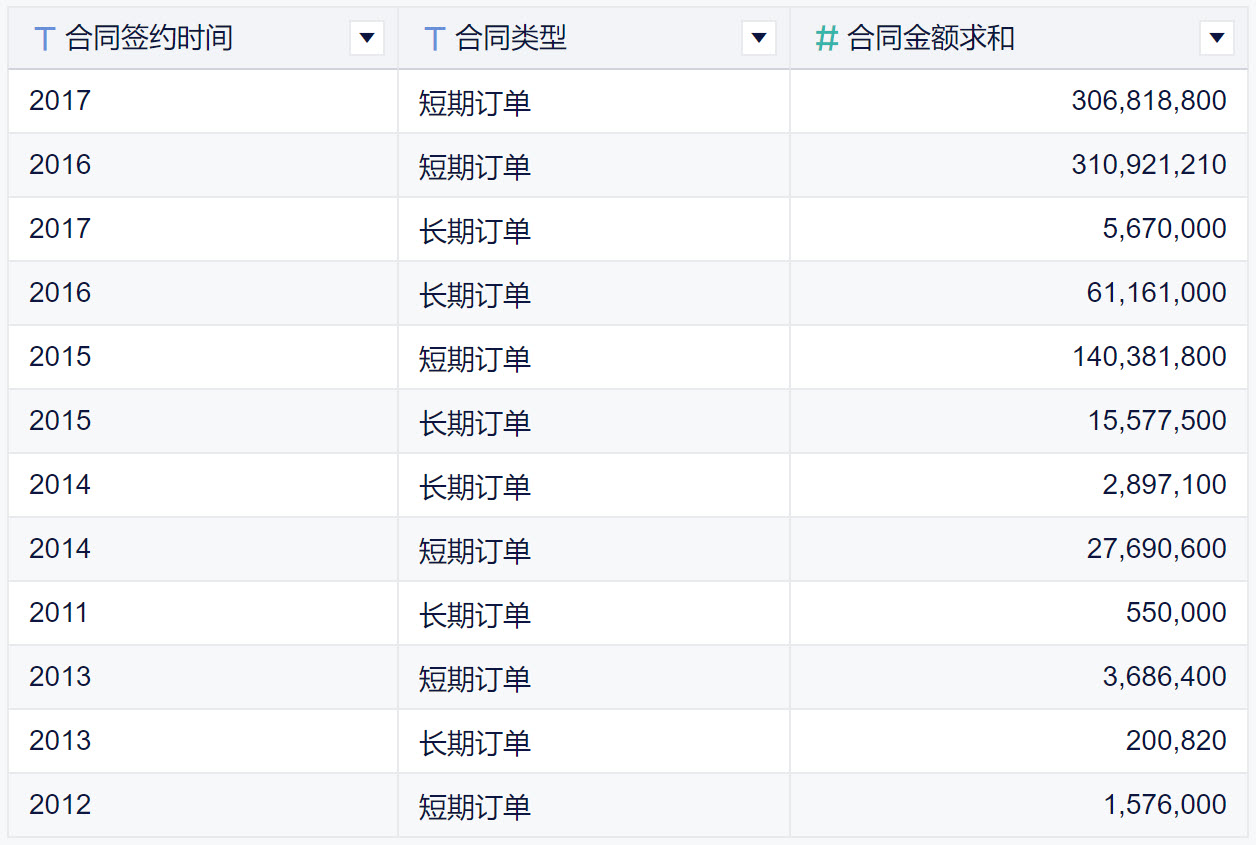Click 短期订单 in the 27,690,600 row
This screenshot has width=1256, height=845.
pyautogui.click(x=475, y=551)
